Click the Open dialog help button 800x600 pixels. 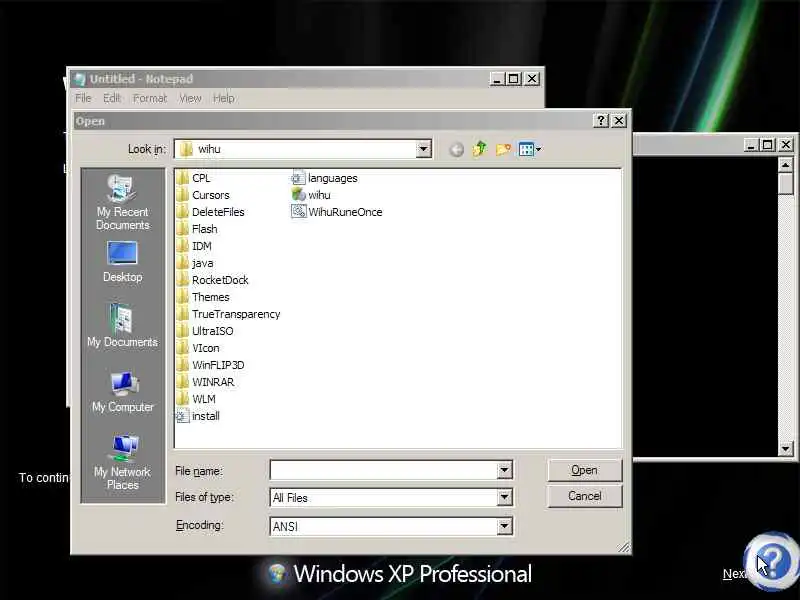pos(601,121)
